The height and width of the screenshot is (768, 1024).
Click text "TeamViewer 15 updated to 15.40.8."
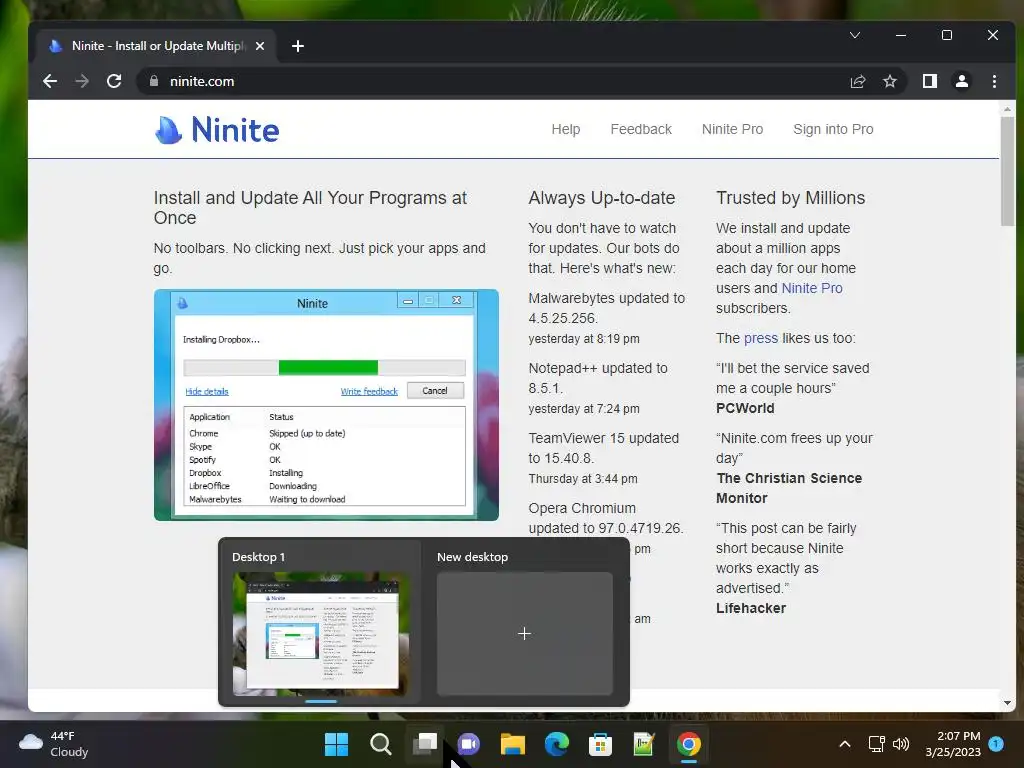[x=604, y=448]
